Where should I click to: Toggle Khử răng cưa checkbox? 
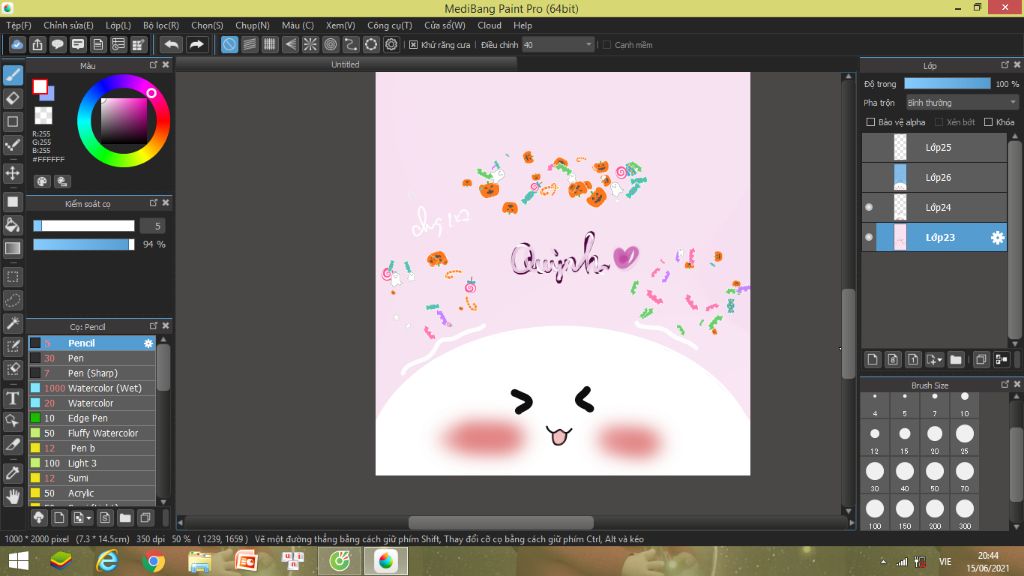point(413,45)
